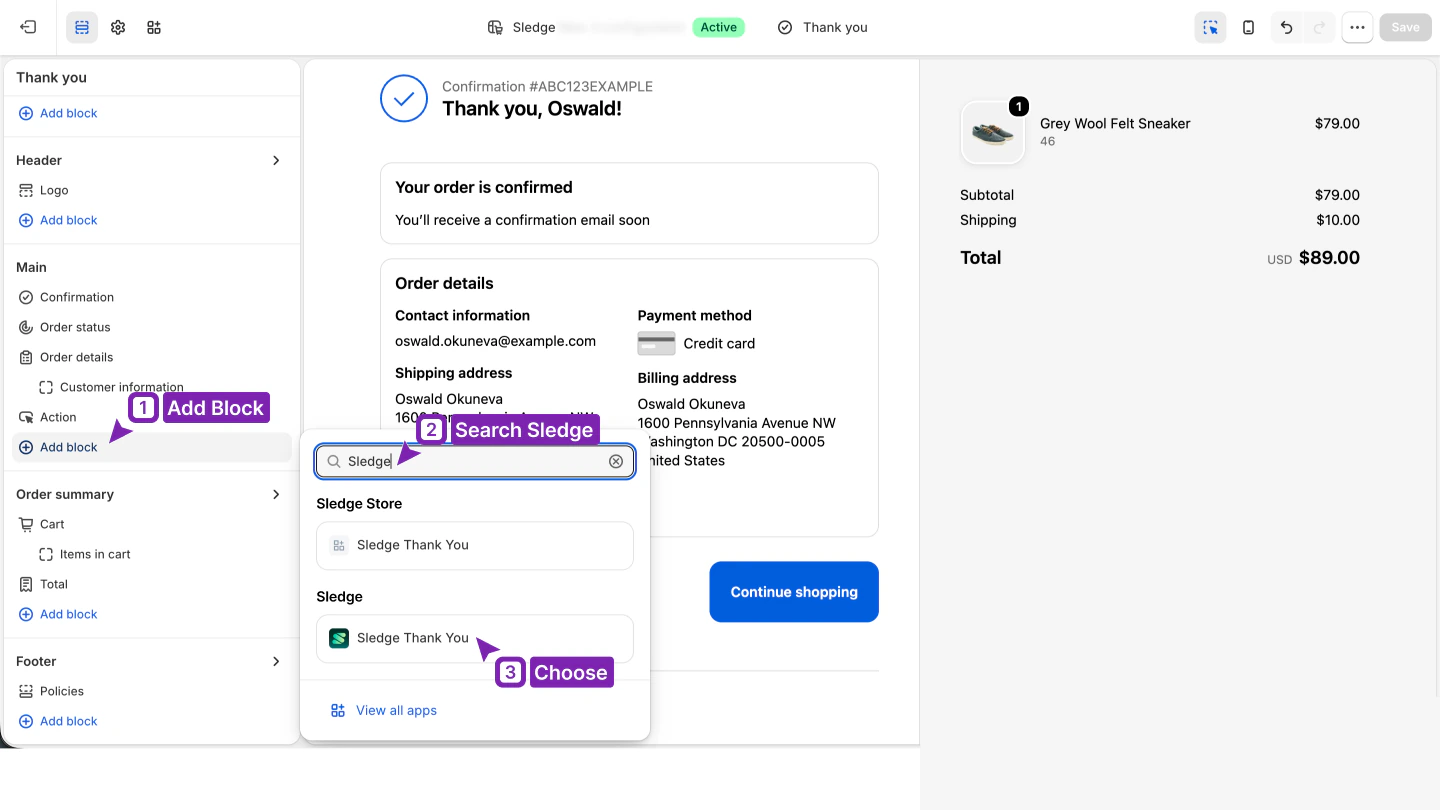Click the Billing address heading
Image resolution: width=1440 pixels, height=810 pixels.
tap(687, 378)
